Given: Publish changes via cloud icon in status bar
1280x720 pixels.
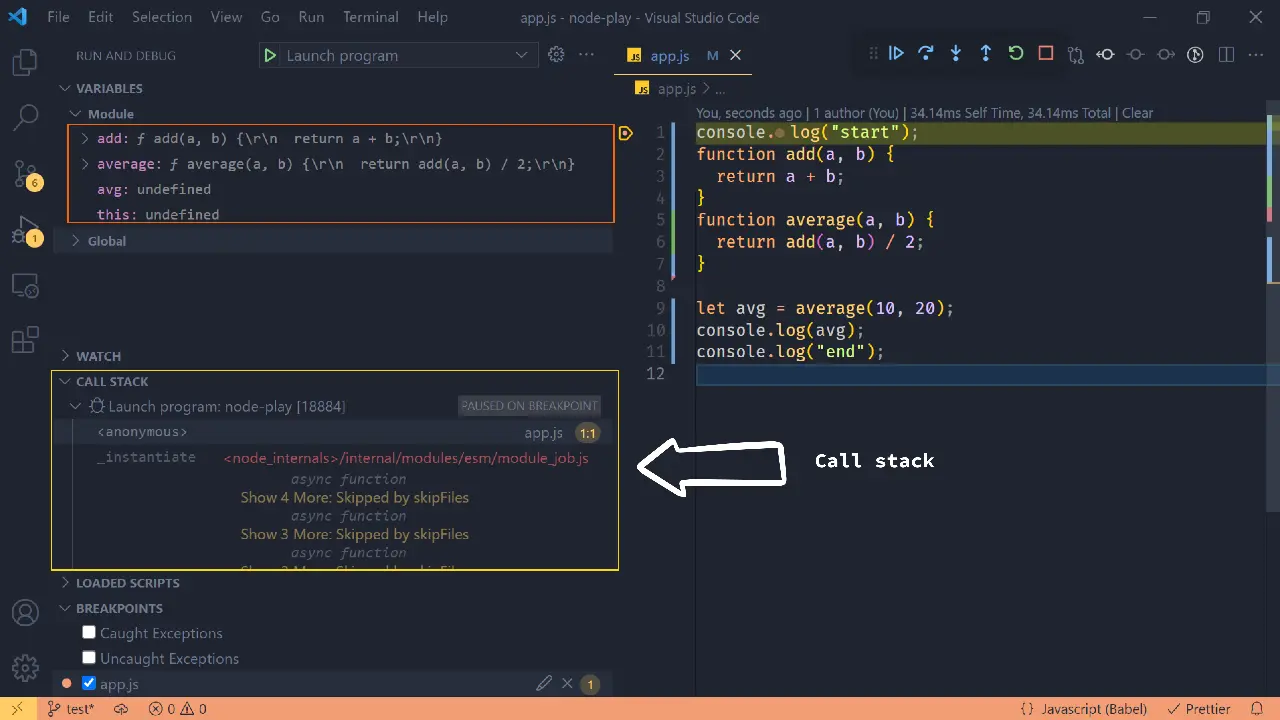Looking at the screenshot, I should coord(121,709).
